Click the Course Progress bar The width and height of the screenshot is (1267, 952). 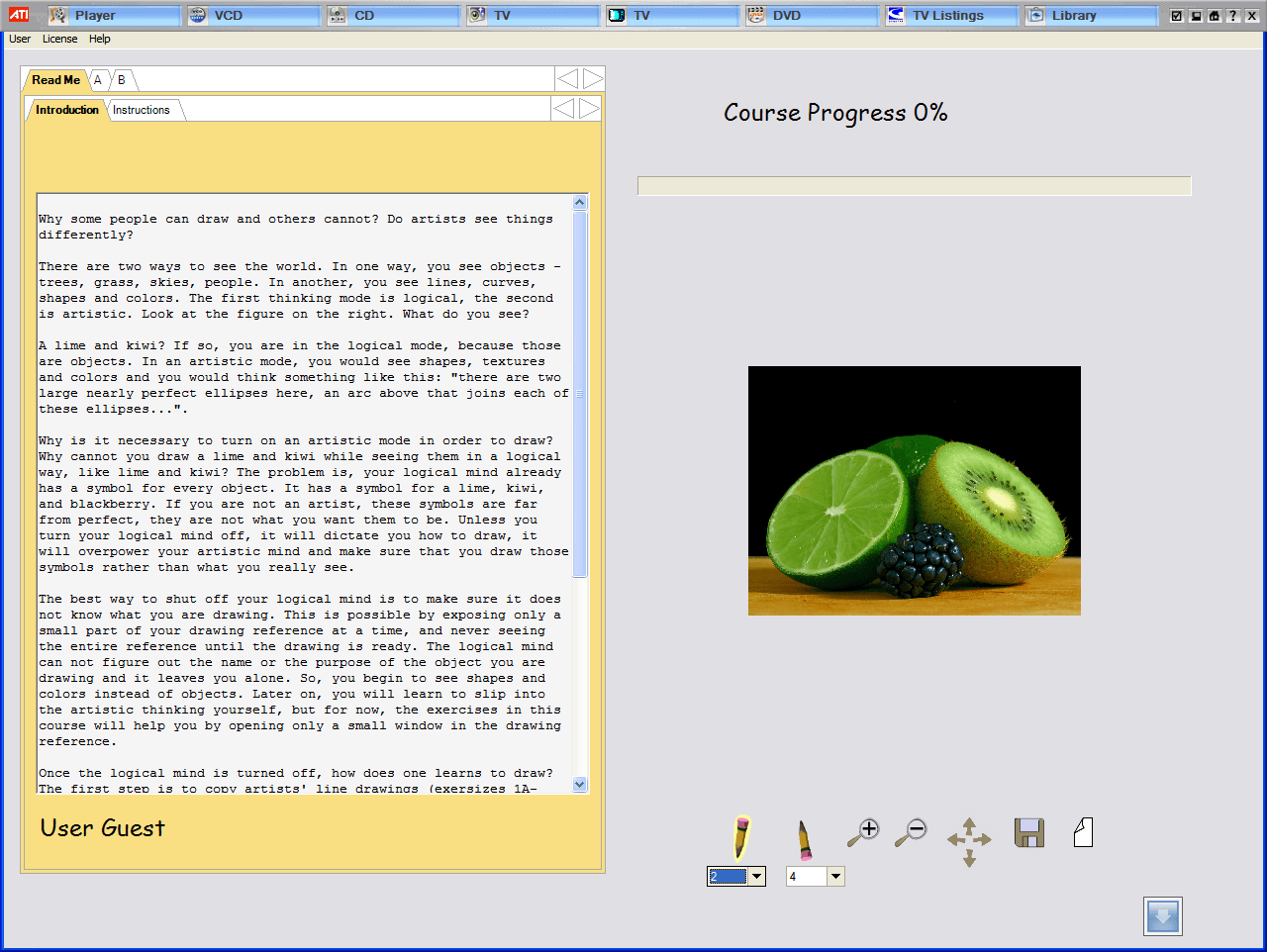[915, 186]
